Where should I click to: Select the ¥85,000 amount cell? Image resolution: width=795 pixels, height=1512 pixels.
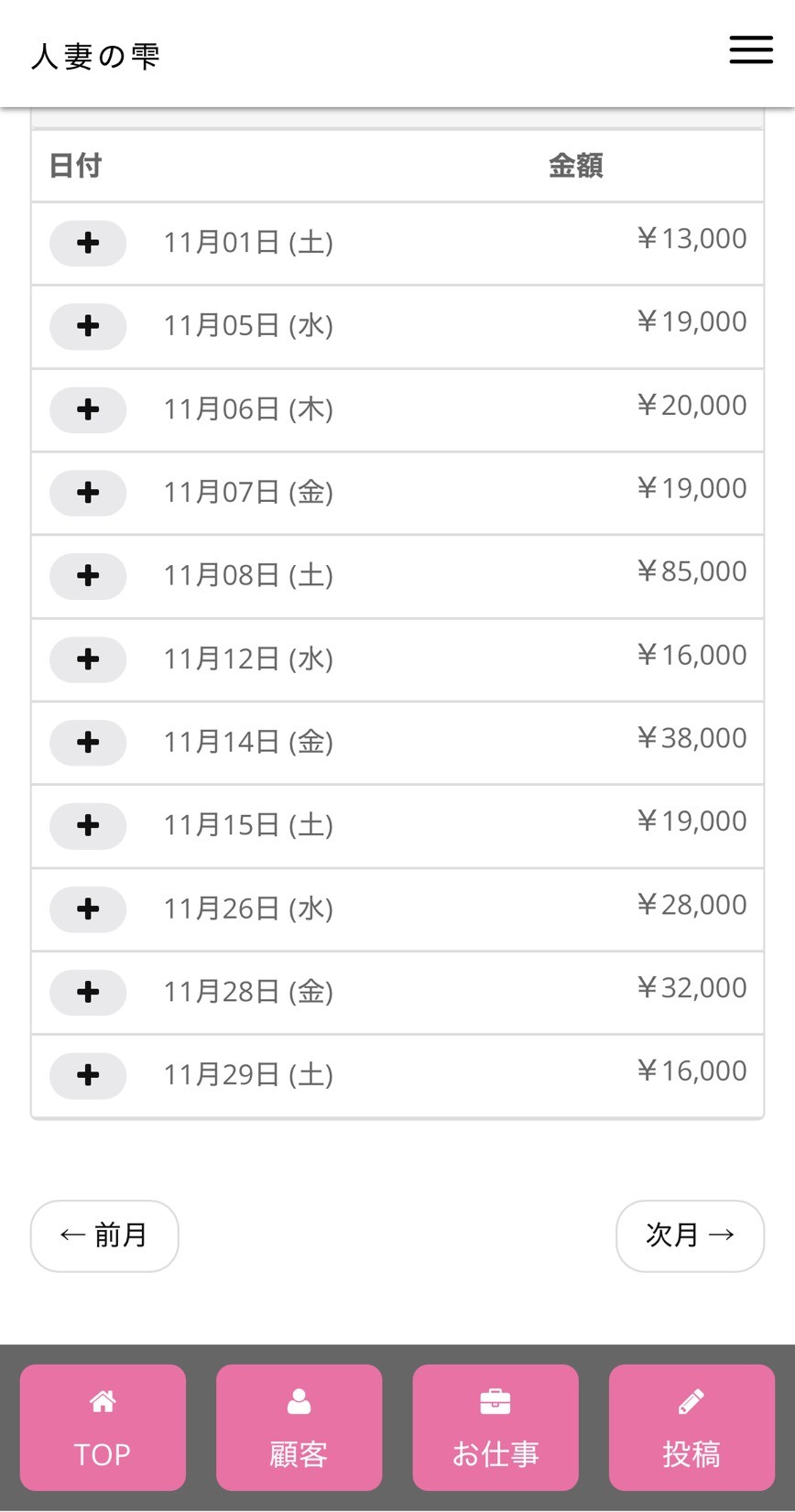(692, 571)
